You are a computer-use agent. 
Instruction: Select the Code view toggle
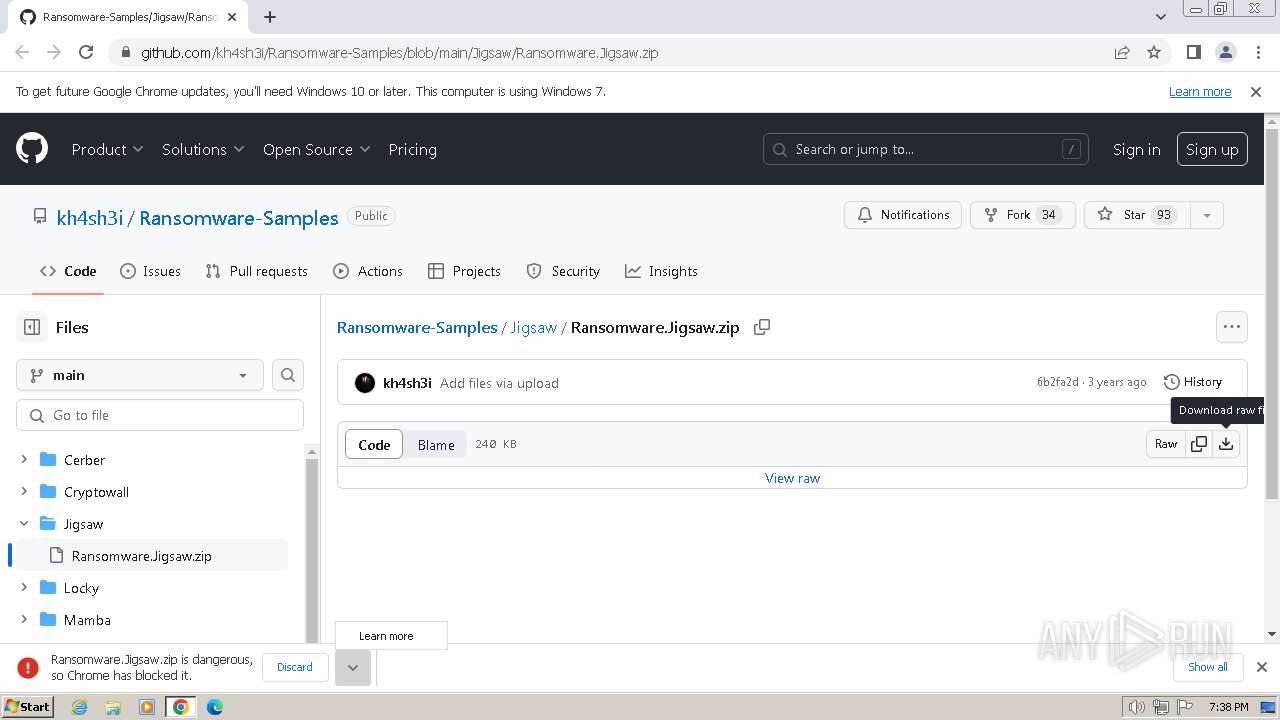point(374,445)
